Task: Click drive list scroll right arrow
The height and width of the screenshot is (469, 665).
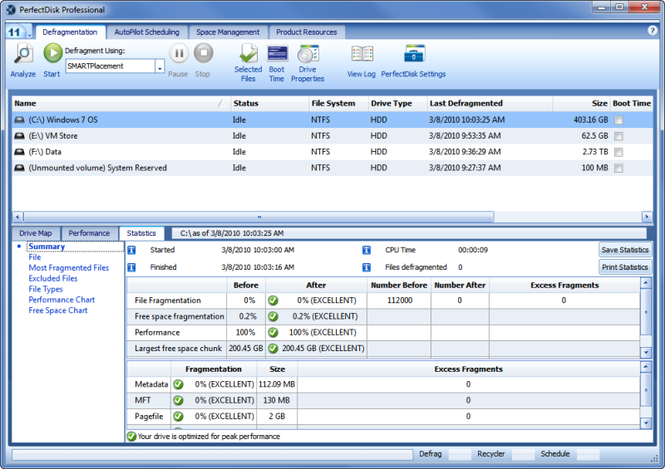Action: 647,217
